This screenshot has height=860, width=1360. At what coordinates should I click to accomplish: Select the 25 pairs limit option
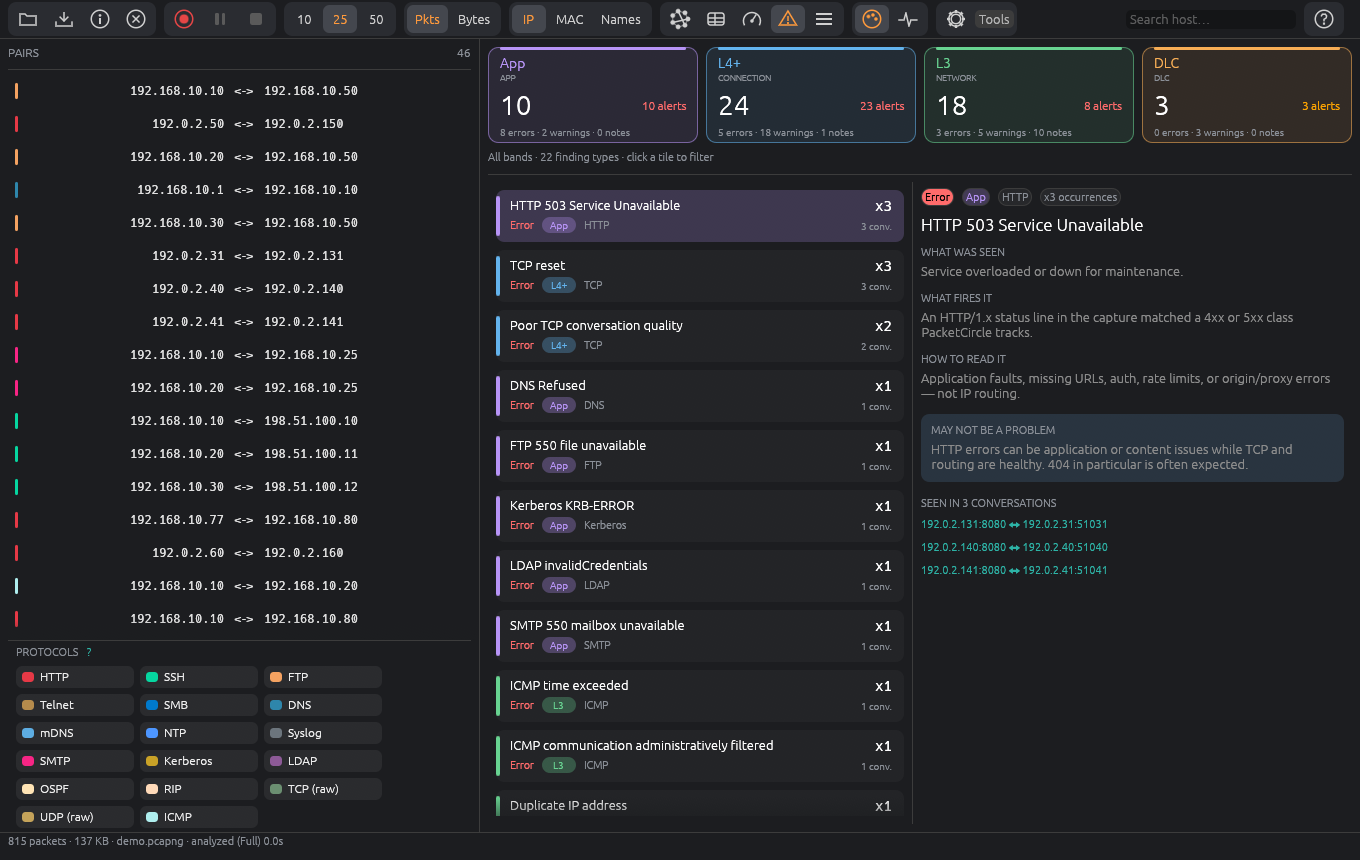[340, 19]
